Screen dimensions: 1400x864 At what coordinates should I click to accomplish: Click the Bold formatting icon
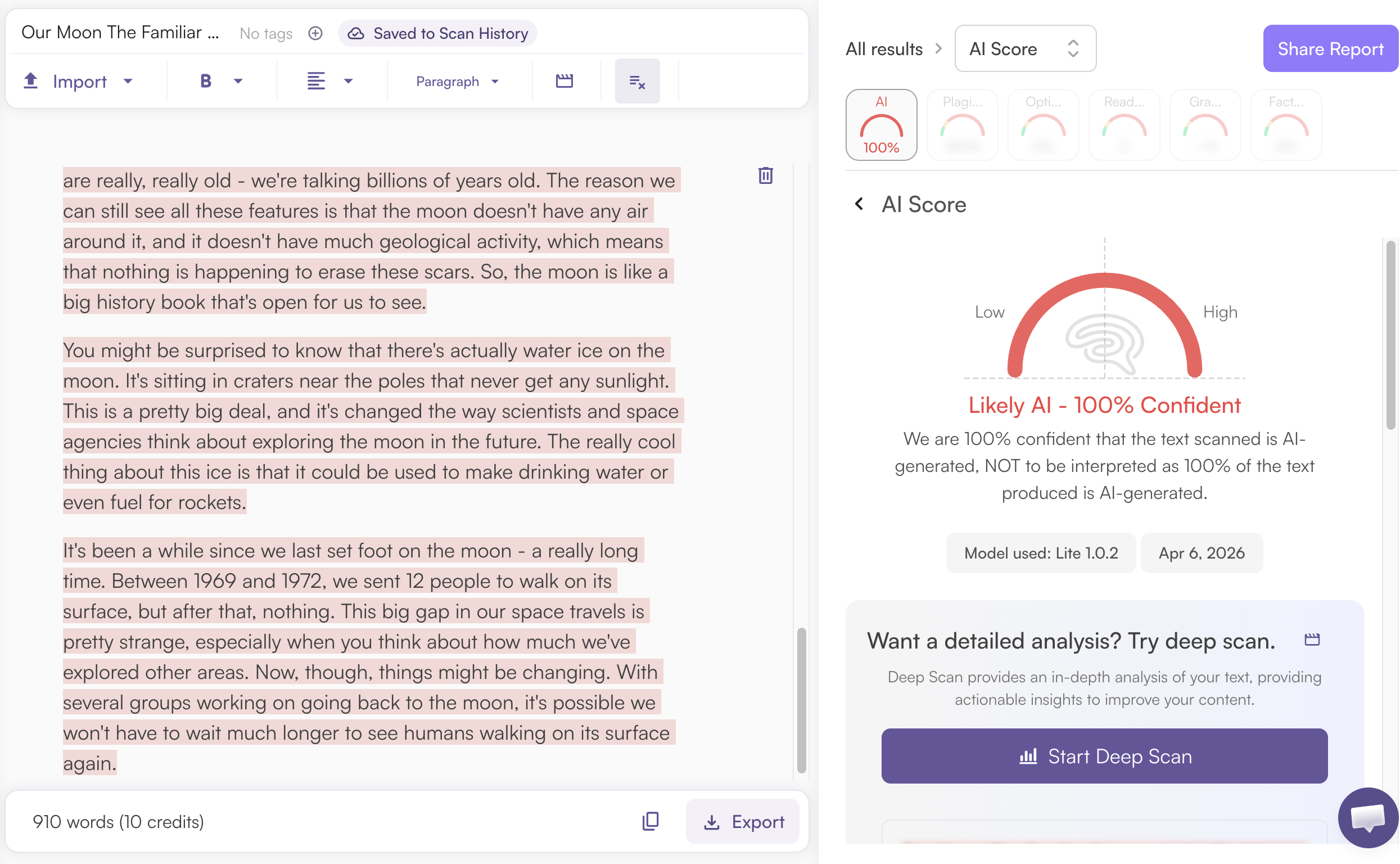coord(206,81)
